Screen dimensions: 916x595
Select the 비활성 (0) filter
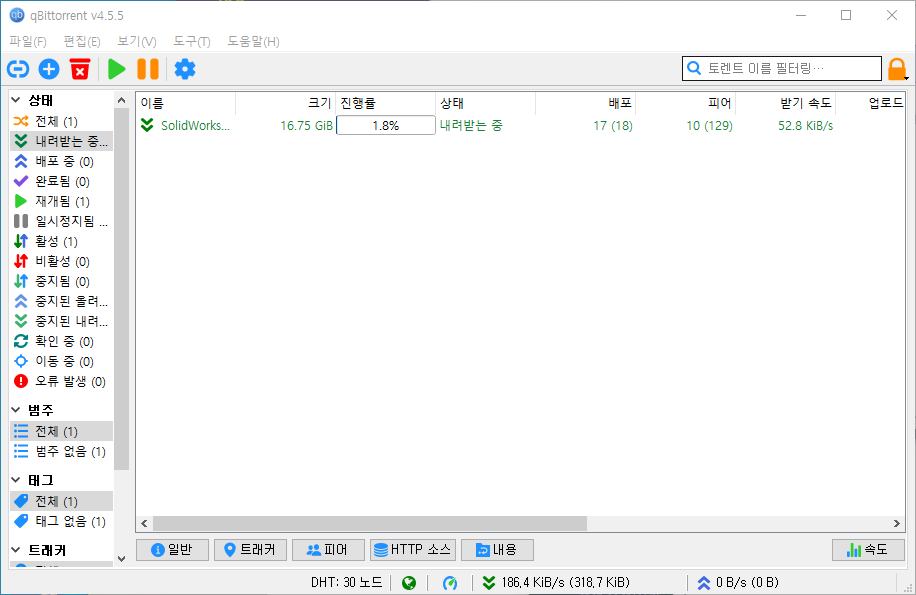(x=61, y=261)
